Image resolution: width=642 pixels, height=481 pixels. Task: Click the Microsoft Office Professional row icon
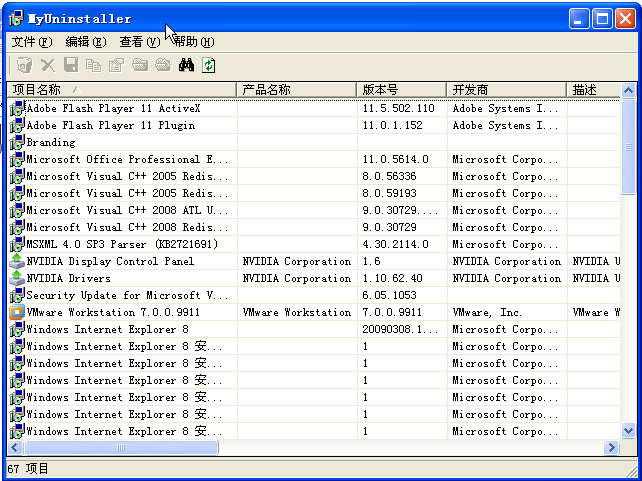[x=17, y=159]
